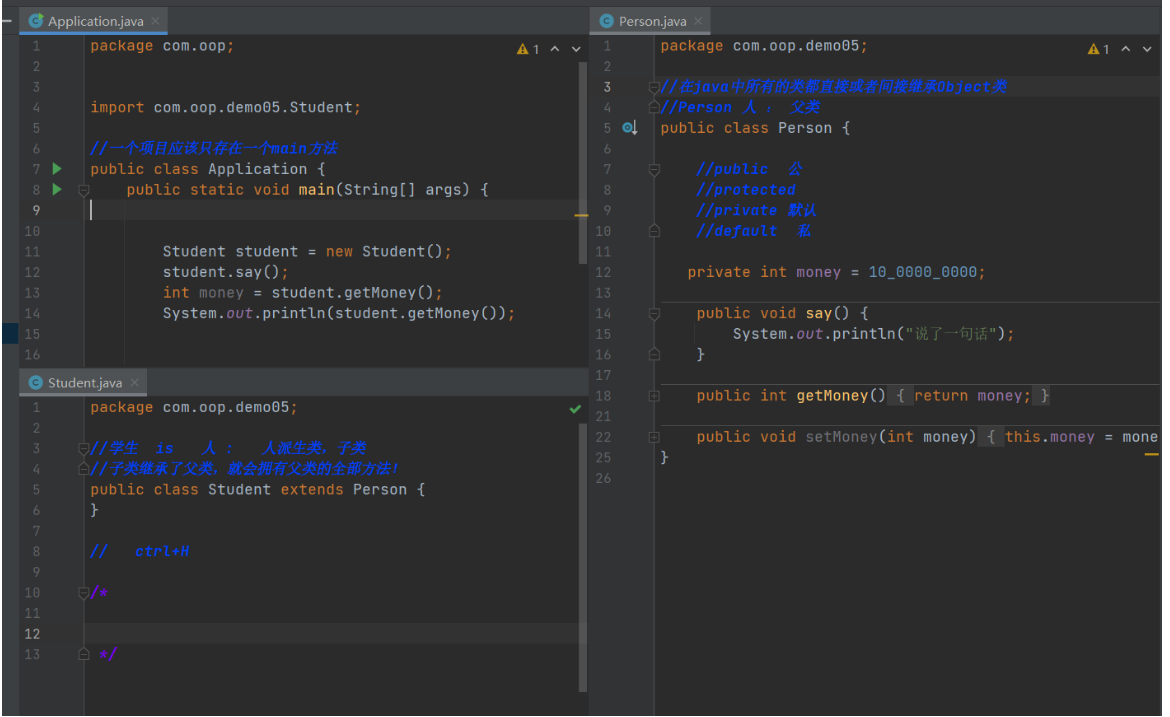Click the '//protected' comment in Person.java
1170x717 pixels.
pos(745,190)
